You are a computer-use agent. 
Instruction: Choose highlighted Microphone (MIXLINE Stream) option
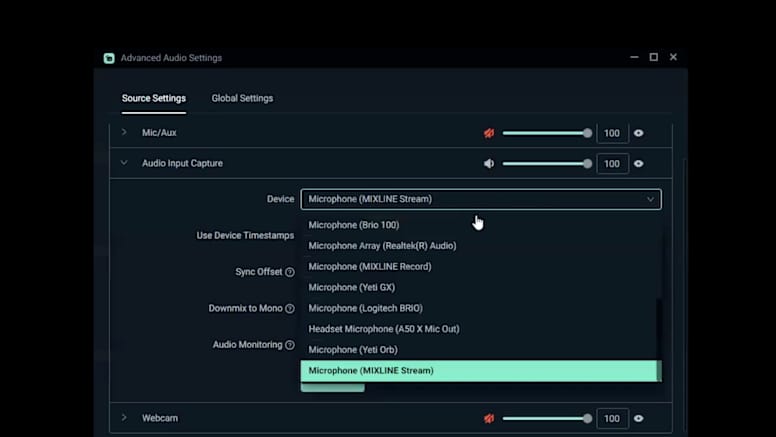click(479, 371)
